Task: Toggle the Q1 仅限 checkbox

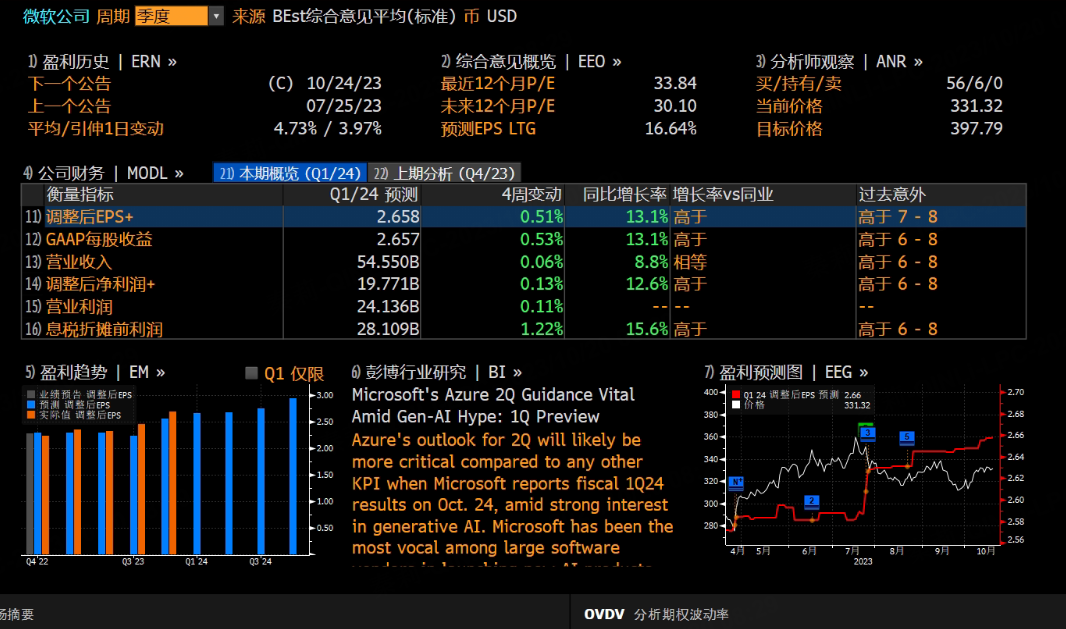Action: pos(252,373)
